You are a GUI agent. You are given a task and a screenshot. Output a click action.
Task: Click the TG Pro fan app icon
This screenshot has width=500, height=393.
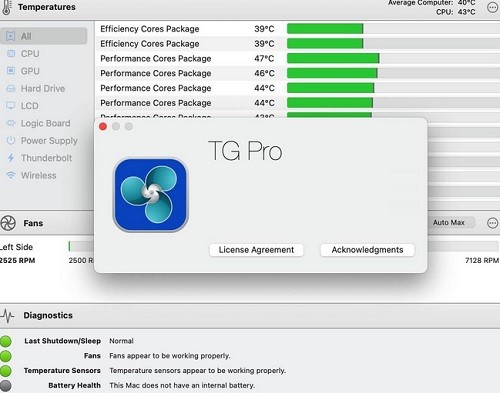151,195
